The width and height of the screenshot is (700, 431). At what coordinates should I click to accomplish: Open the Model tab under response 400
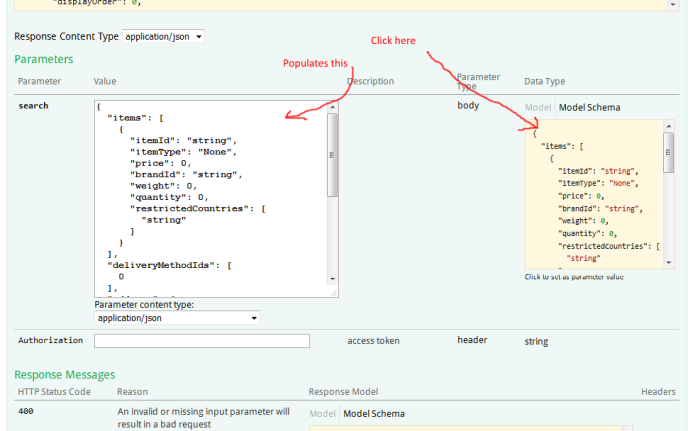click(x=322, y=414)
